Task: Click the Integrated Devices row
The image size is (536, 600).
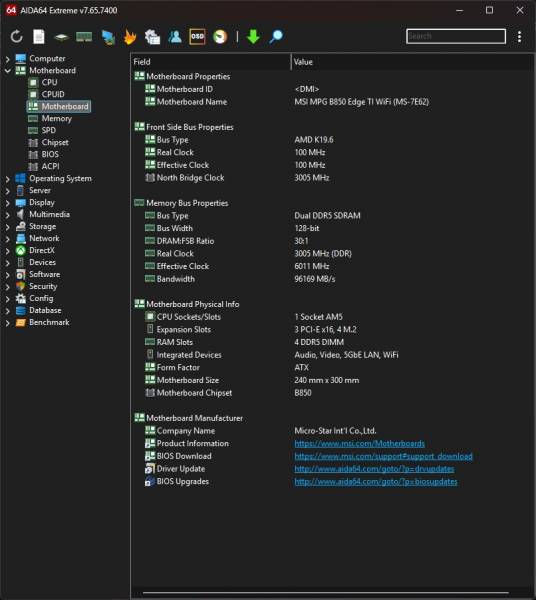Action: tap(332, 355)
